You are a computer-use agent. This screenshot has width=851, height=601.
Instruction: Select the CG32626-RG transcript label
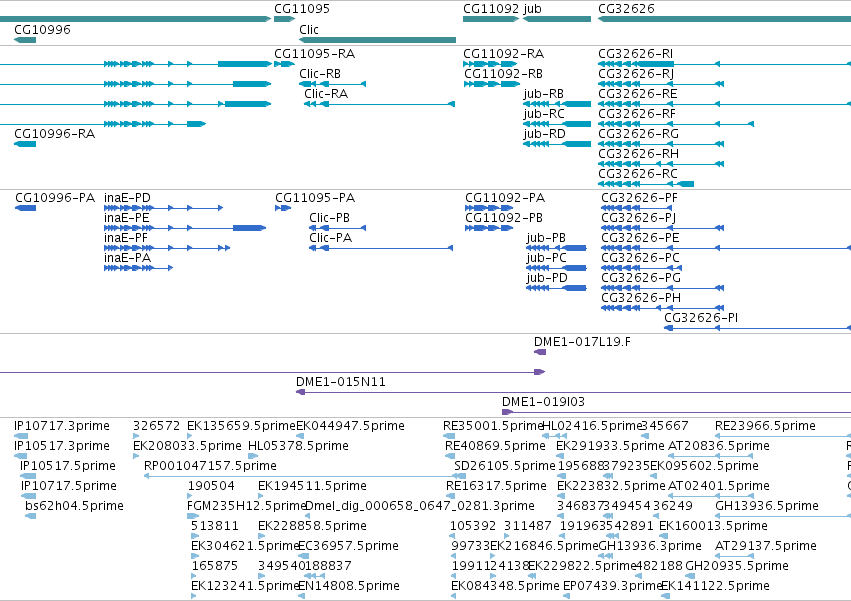click(638, 134)
